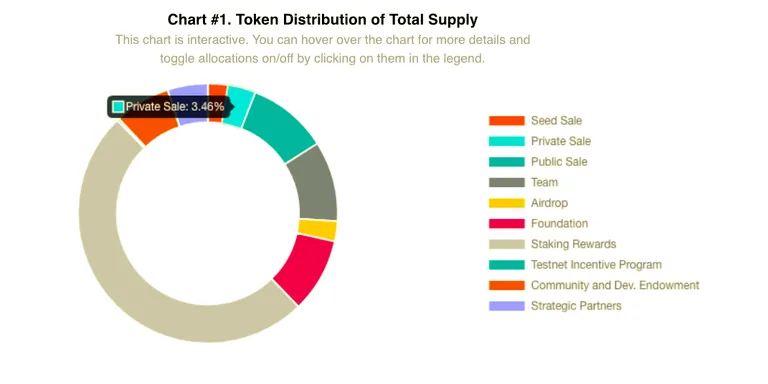This screenshot has height=384, width=768.
Task: Toggle the Public Sale legend entry
Action: (x=559, y=162)
